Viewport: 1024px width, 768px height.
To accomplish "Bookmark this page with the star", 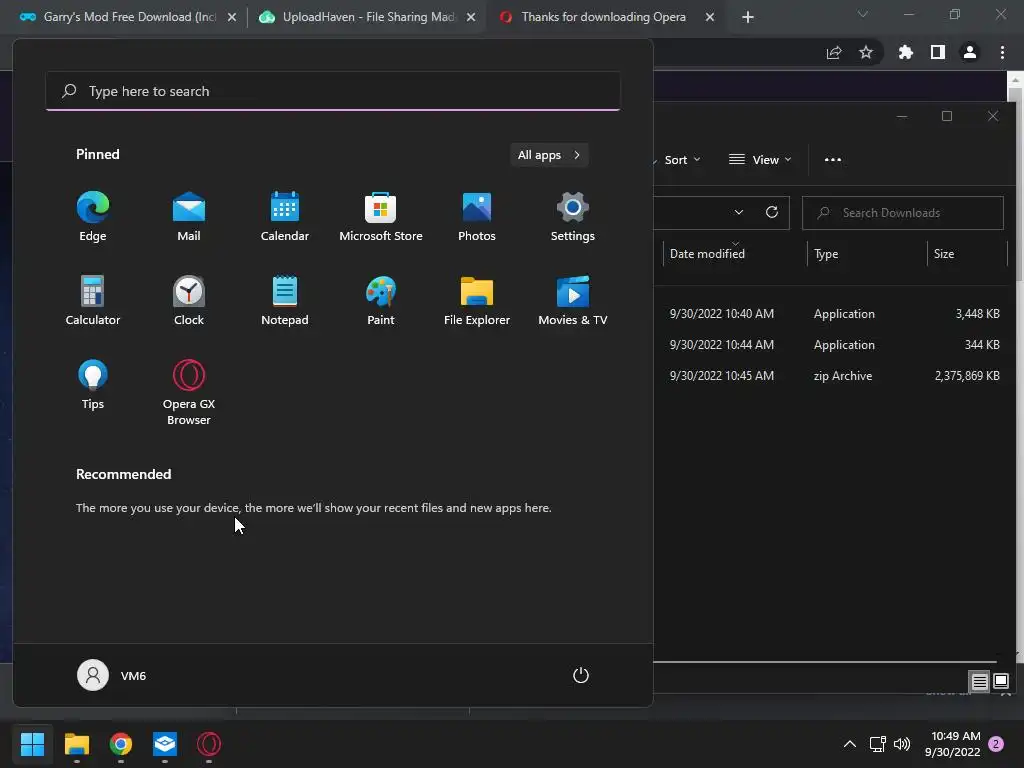I will (x=866, y=52).
